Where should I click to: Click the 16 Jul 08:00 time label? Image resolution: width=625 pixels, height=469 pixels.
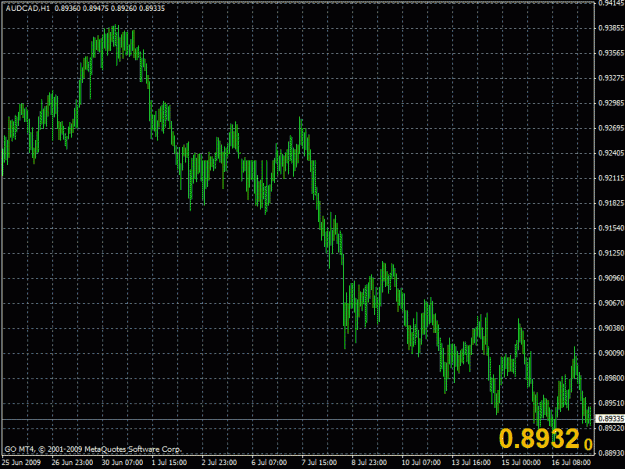coord(571,463)
